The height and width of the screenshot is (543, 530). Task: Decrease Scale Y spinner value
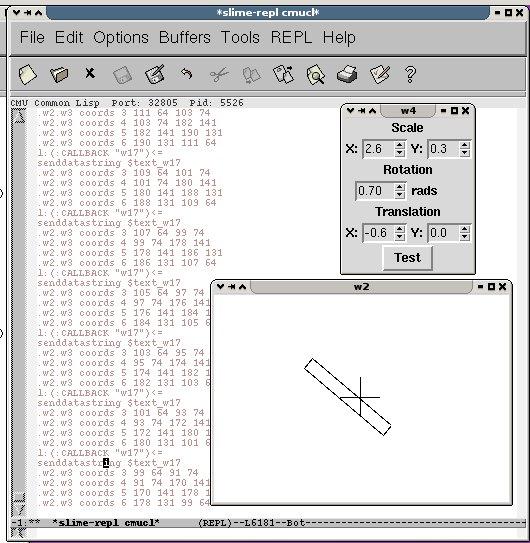click(x=465, y=153)
